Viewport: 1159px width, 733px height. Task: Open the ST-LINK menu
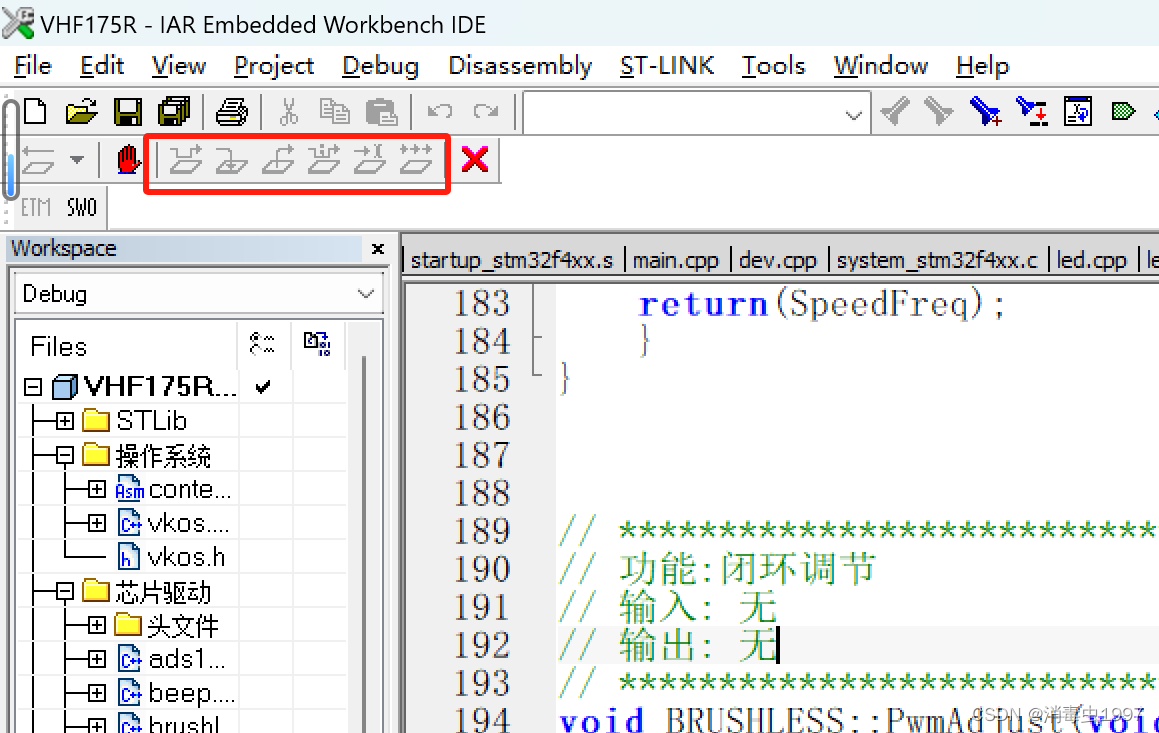tap(667, 66)
